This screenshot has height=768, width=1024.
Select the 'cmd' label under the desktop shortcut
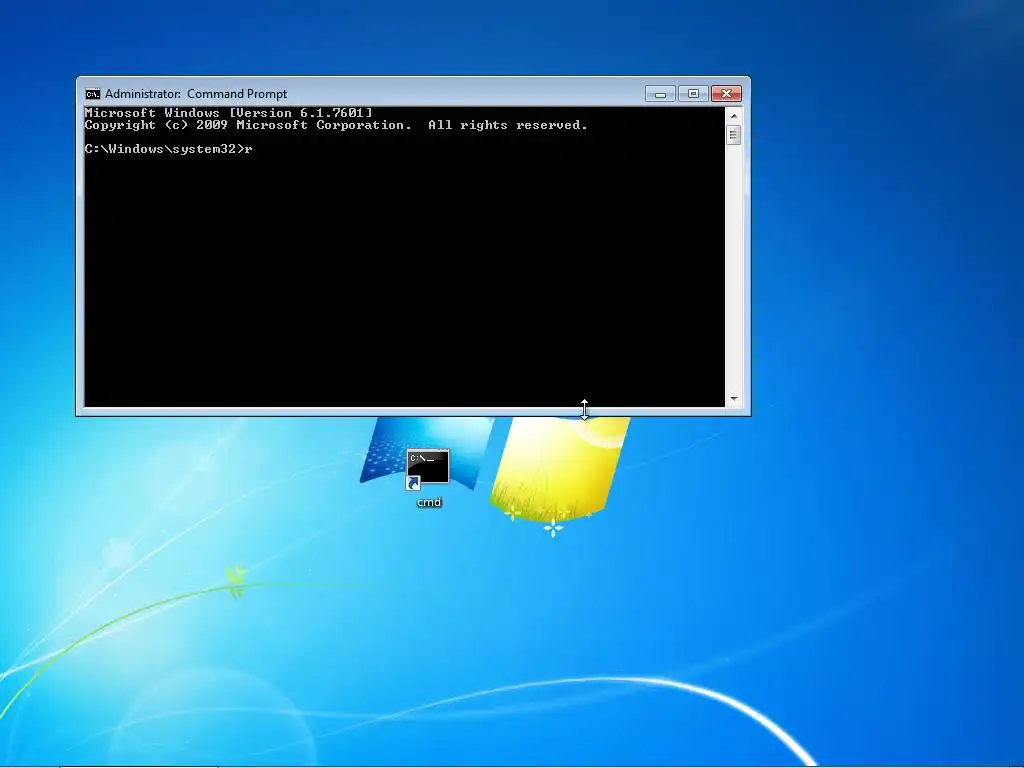click(429, 502)
